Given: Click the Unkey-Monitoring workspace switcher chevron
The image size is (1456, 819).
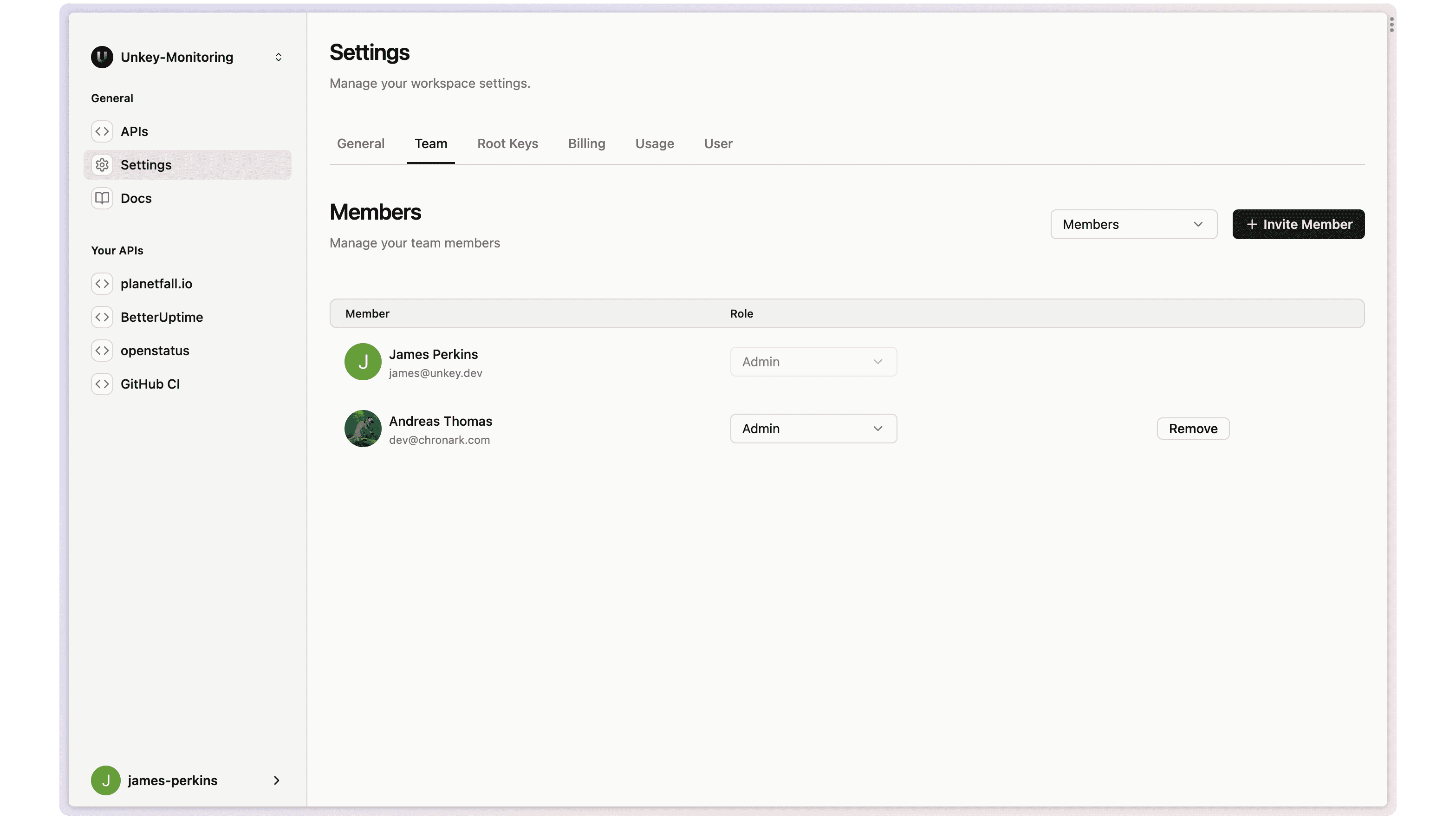Looking at the screenshot, I should point(279,57).
